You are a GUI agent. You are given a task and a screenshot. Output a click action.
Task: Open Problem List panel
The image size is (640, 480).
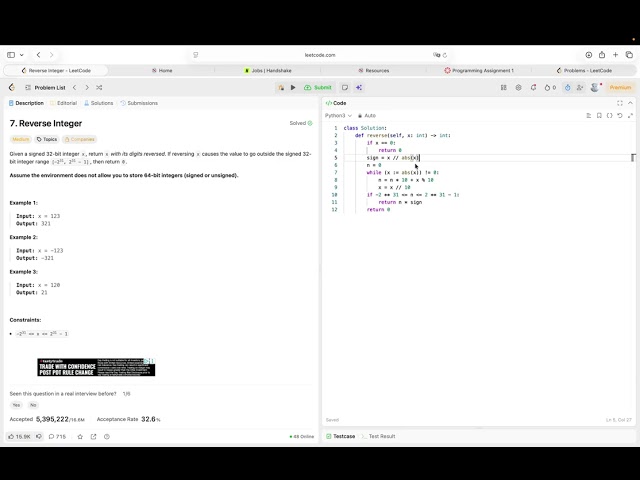pos(45,87)
